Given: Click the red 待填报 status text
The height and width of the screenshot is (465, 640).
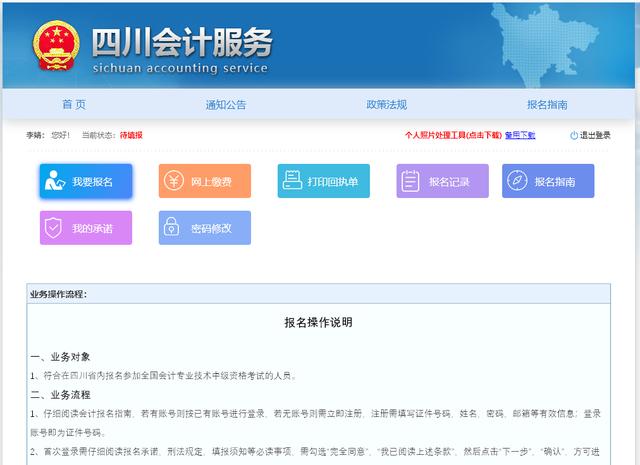Looking at the screenshot, I should coord(131,135).
